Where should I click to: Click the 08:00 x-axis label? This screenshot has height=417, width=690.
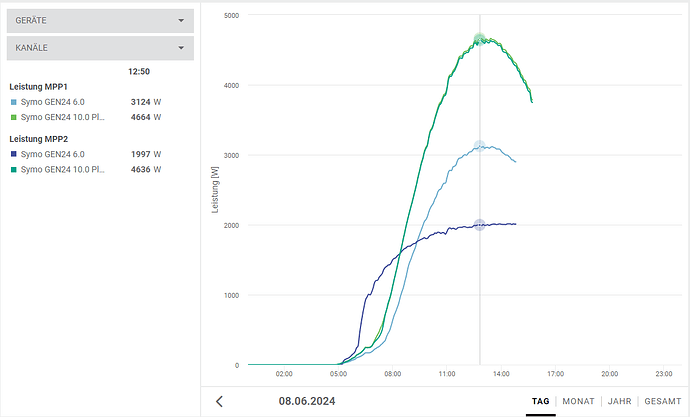[393, 374]
